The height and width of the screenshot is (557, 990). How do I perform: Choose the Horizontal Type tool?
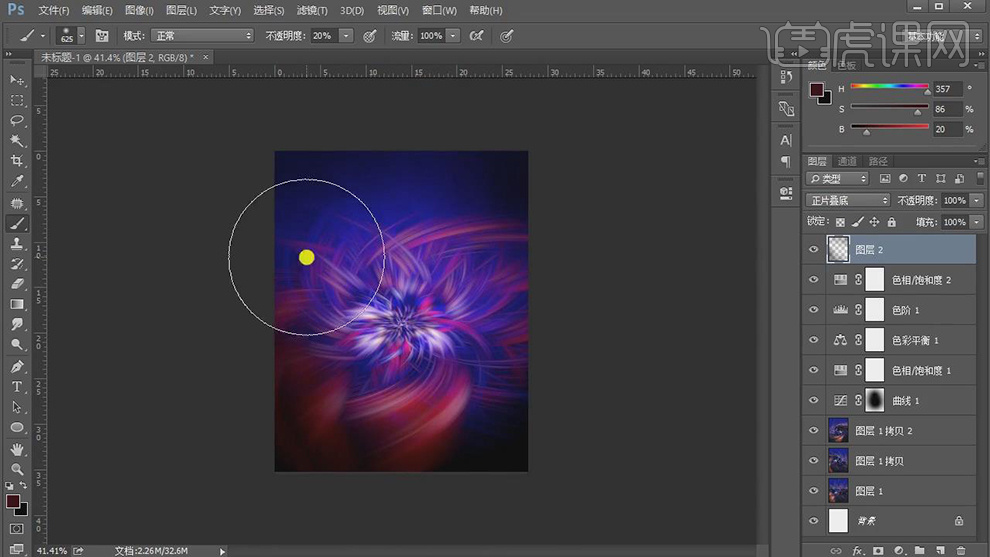(x=17, y=387)
